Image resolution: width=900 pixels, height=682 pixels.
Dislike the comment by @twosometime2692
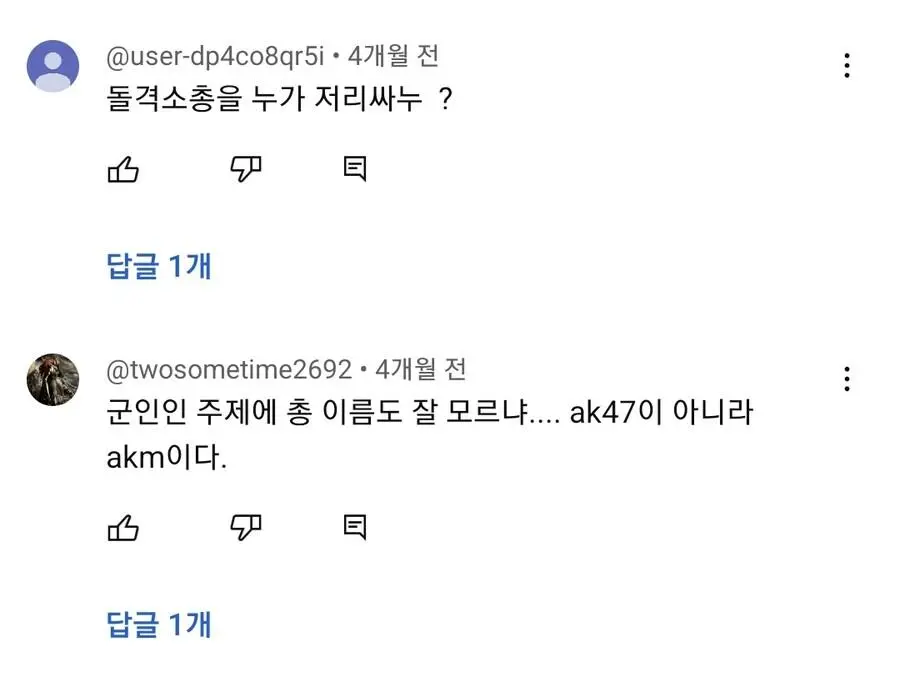[x=246, y=527]
